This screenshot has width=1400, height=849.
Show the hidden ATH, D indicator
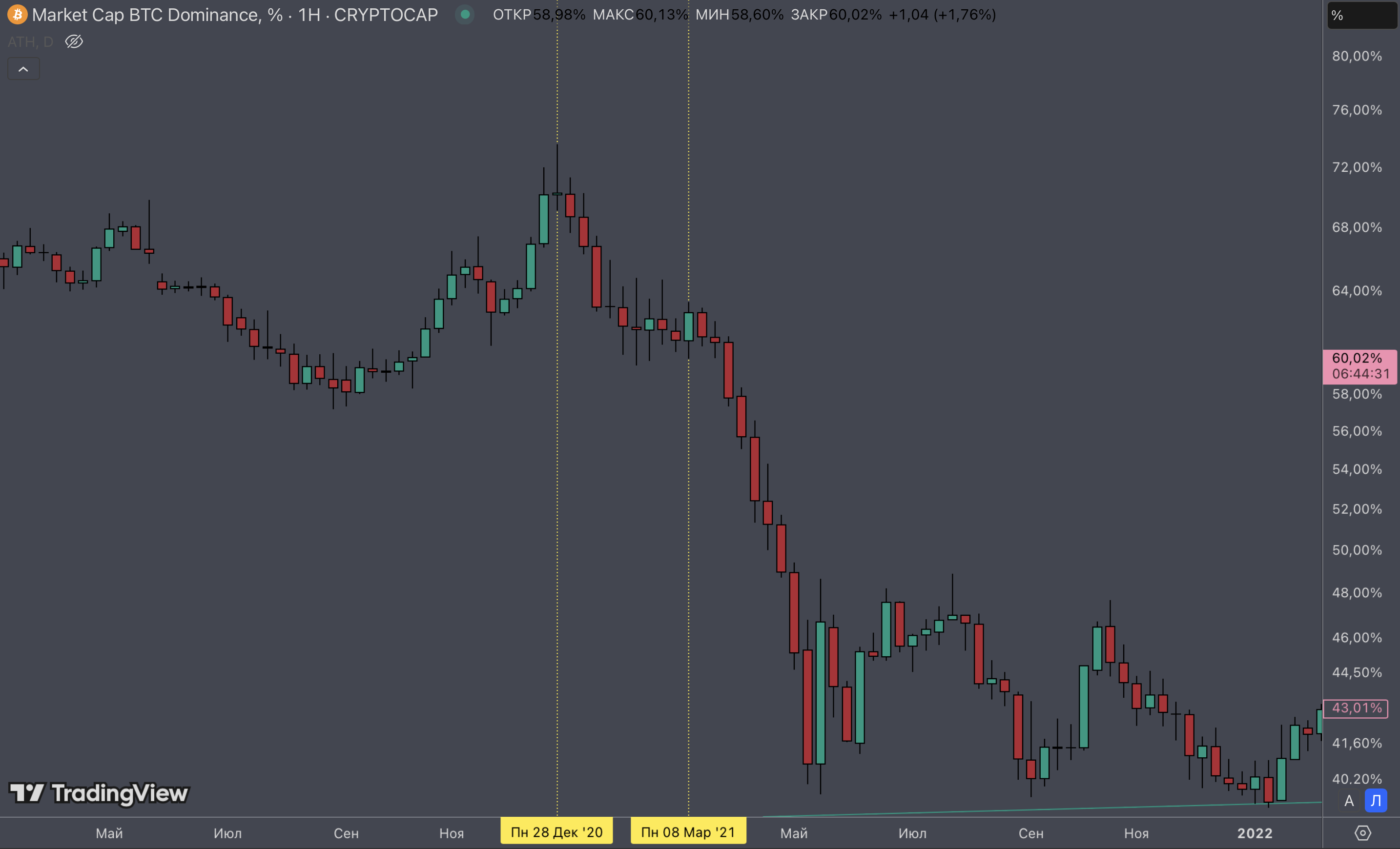coord(74,41)
